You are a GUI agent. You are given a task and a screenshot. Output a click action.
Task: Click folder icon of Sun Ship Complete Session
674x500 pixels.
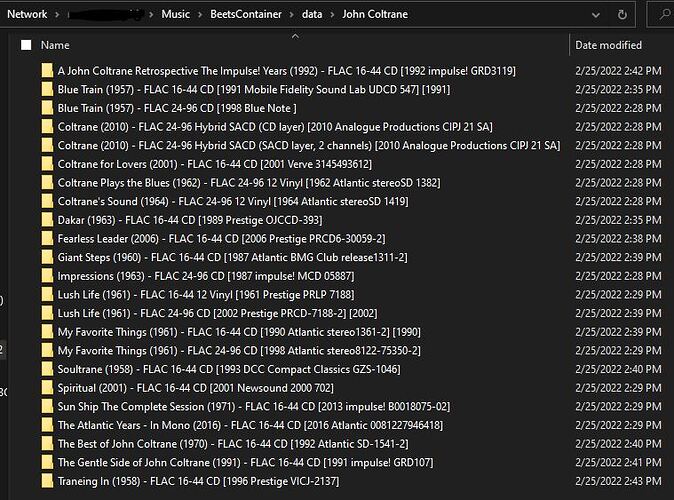point(47,406)
